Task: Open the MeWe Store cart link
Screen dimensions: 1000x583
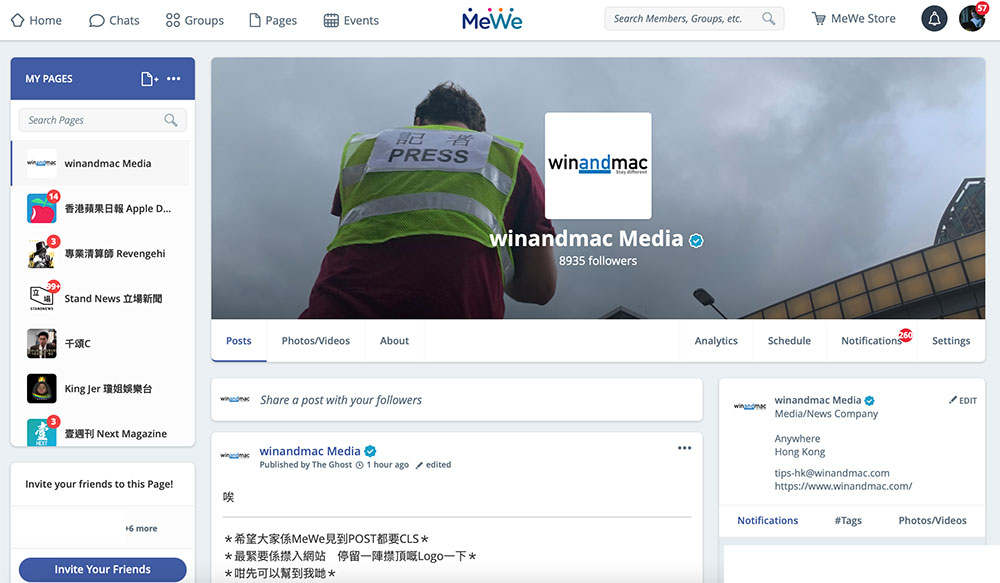Action: (x=853, y=19)
